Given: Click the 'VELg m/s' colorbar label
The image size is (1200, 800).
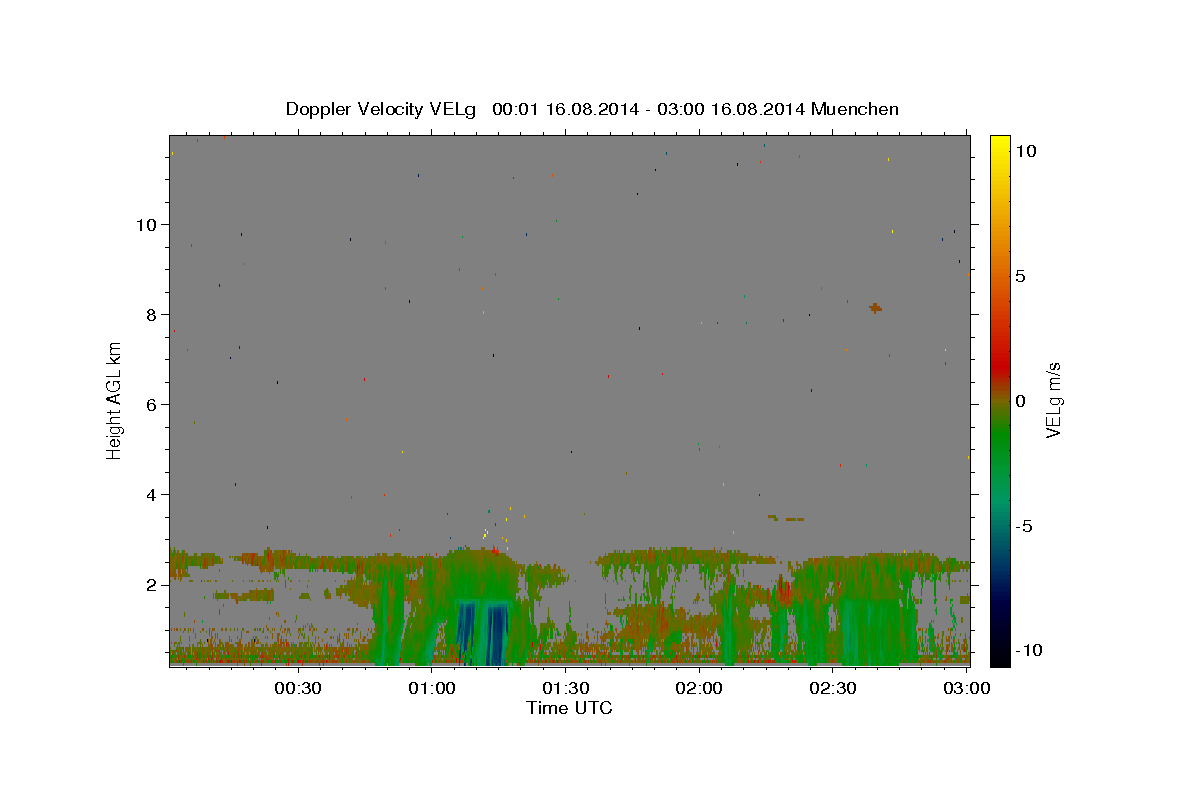Looking at the screenshot, I should click(x=1053, y=400).
